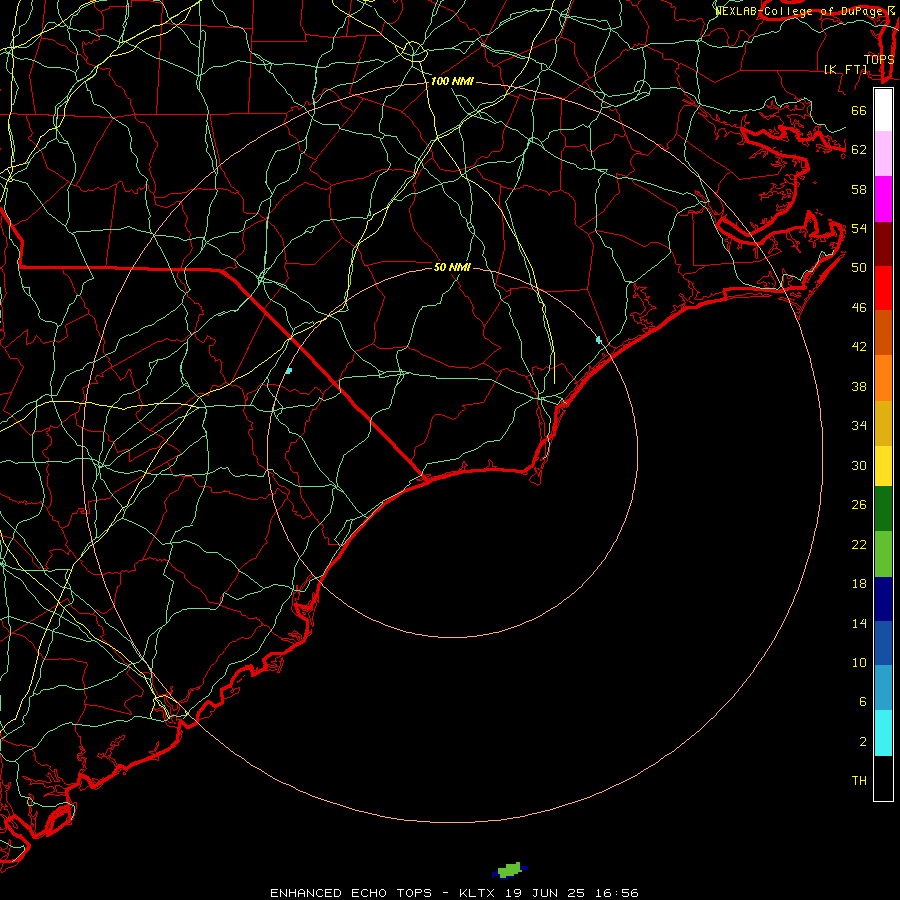
Task: Select the cyan legend swatch
Action: pos(883,733)
